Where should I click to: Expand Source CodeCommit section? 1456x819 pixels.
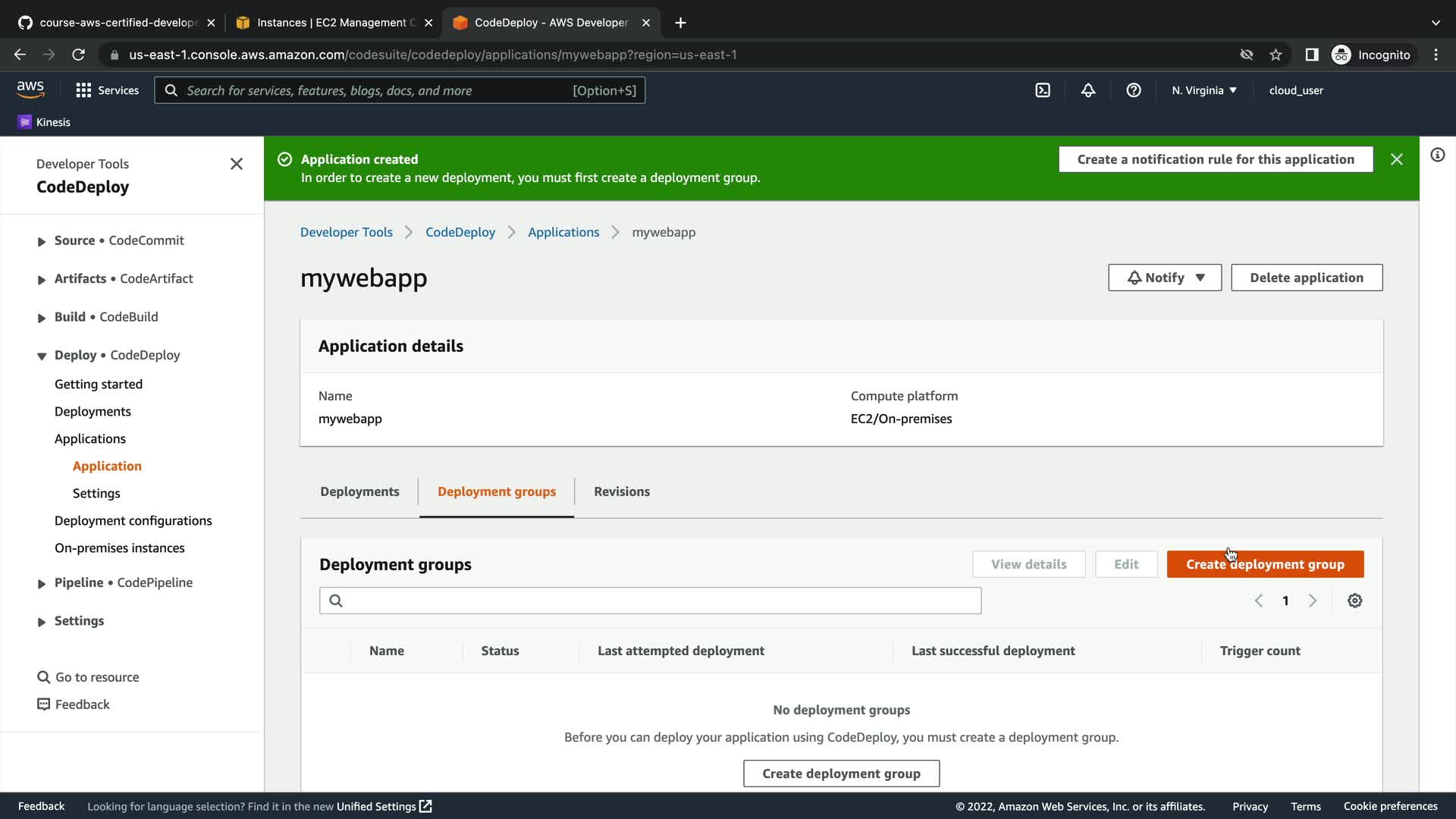[x=42, y=241]
